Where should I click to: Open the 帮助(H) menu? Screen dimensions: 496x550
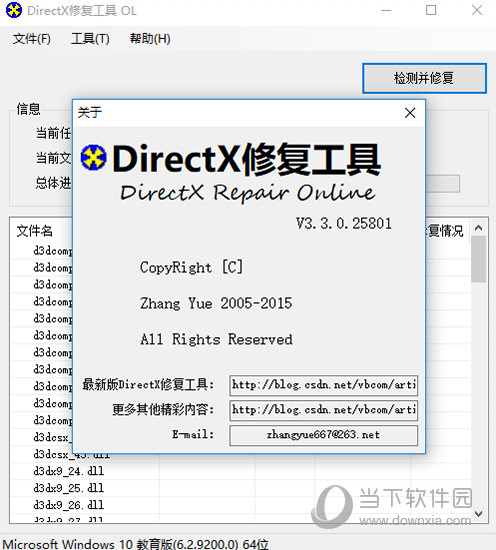[x=150, y=39]
